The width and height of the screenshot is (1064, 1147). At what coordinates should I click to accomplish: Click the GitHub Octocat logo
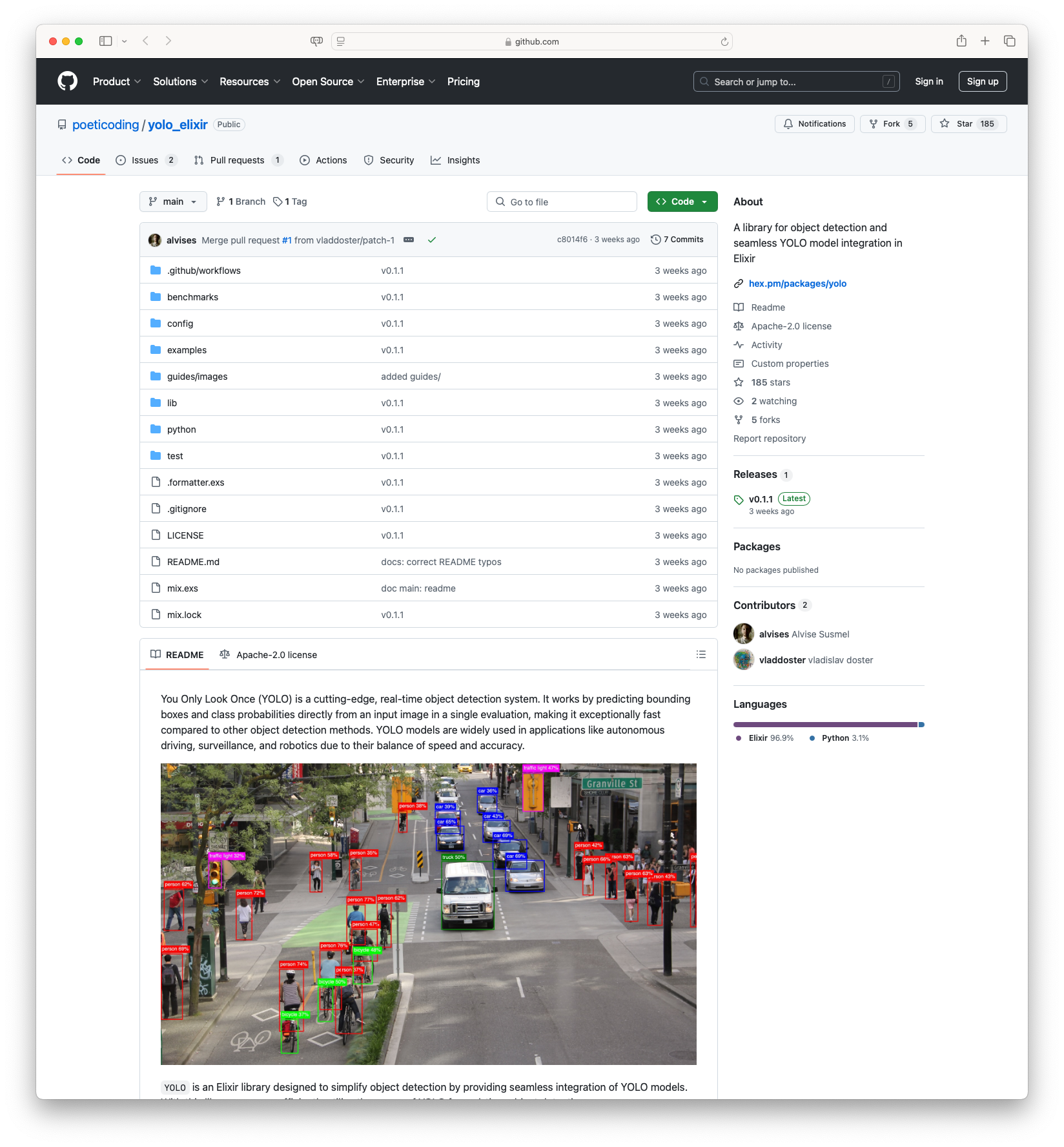(67, 81)
